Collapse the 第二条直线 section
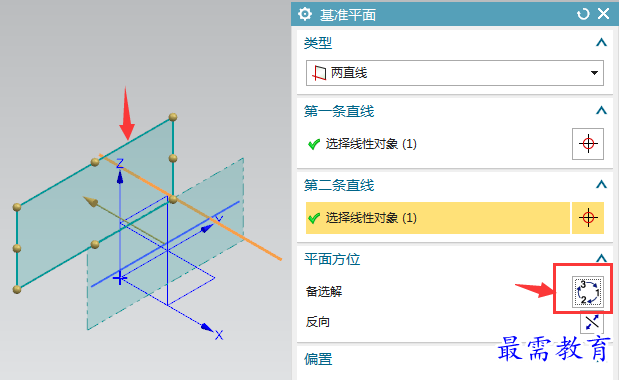Viewport: 619px width, 380px height. pos(601,184)
